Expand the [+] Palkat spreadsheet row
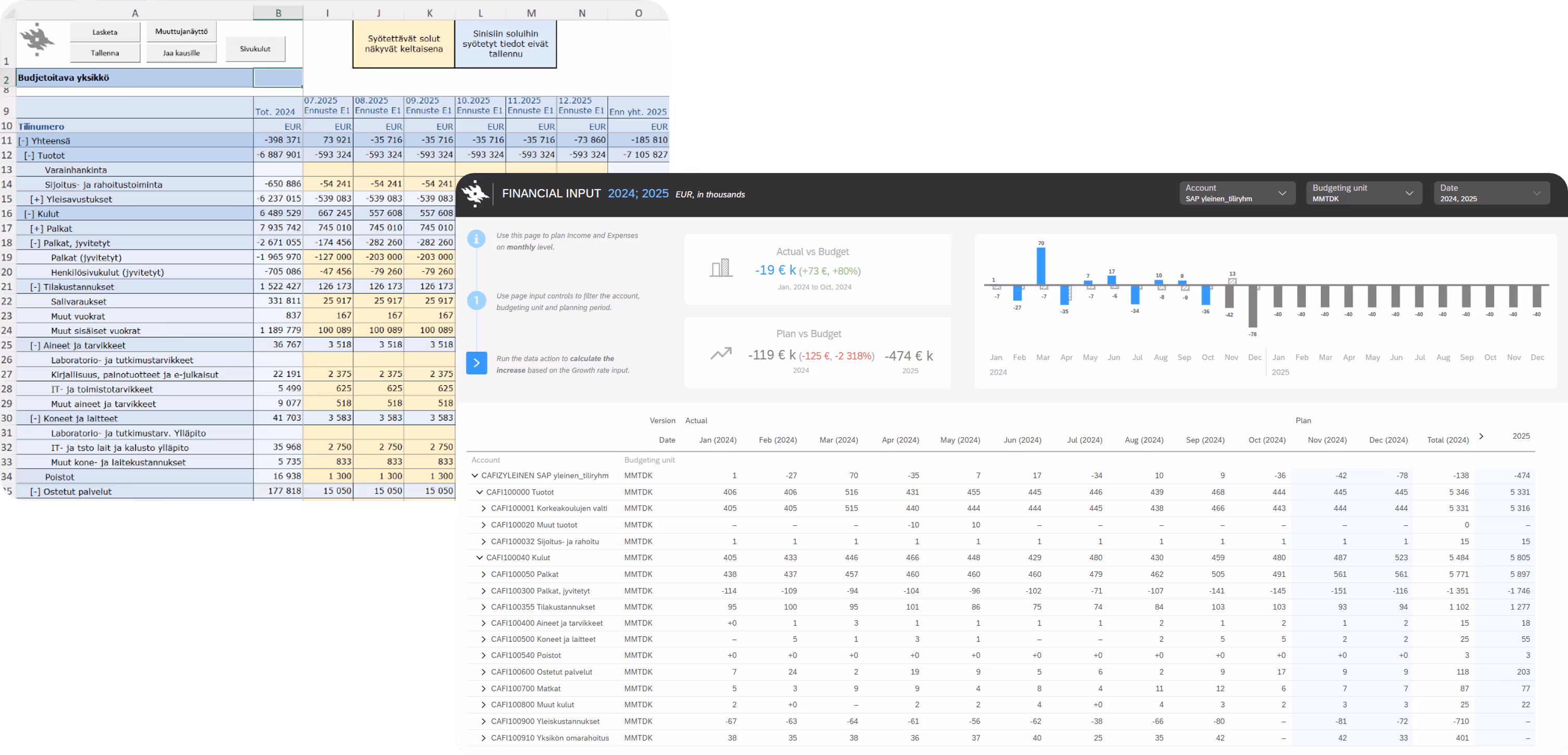 click(x=36, y=228)
